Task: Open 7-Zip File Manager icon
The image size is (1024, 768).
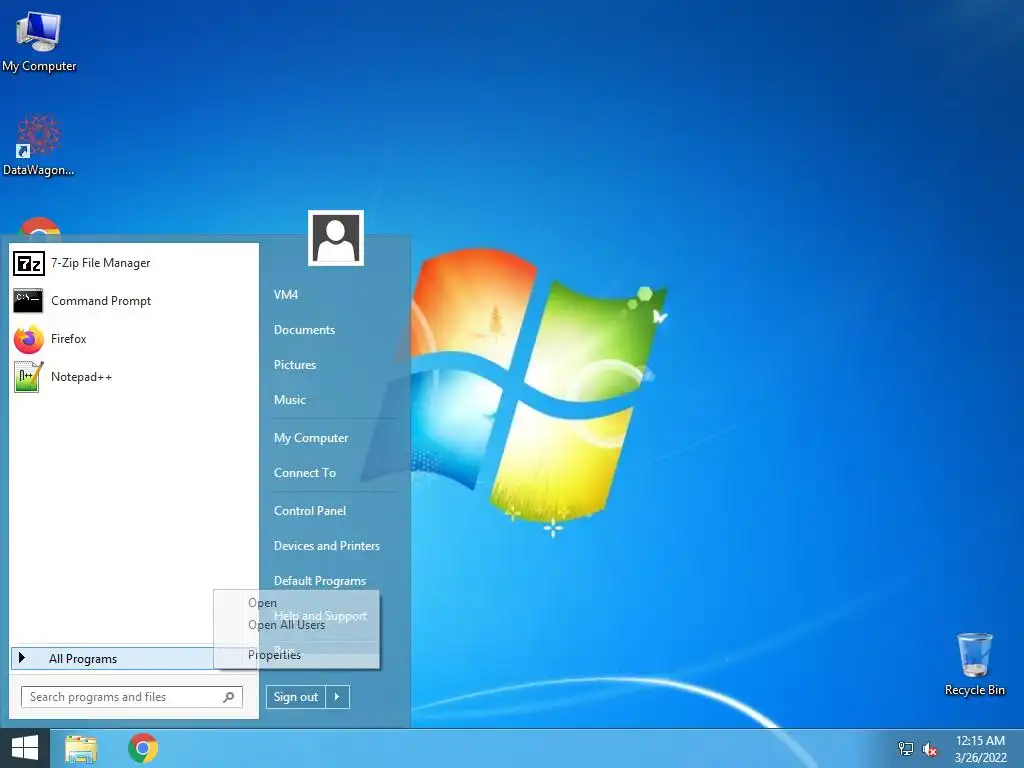Action: pos(29,263)
